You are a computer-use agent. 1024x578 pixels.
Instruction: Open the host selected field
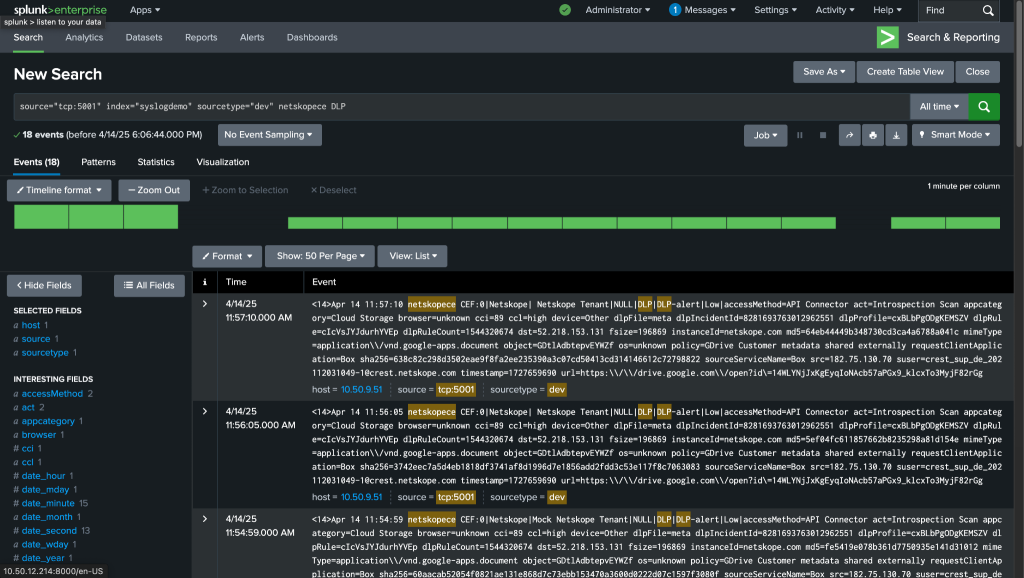31,325
